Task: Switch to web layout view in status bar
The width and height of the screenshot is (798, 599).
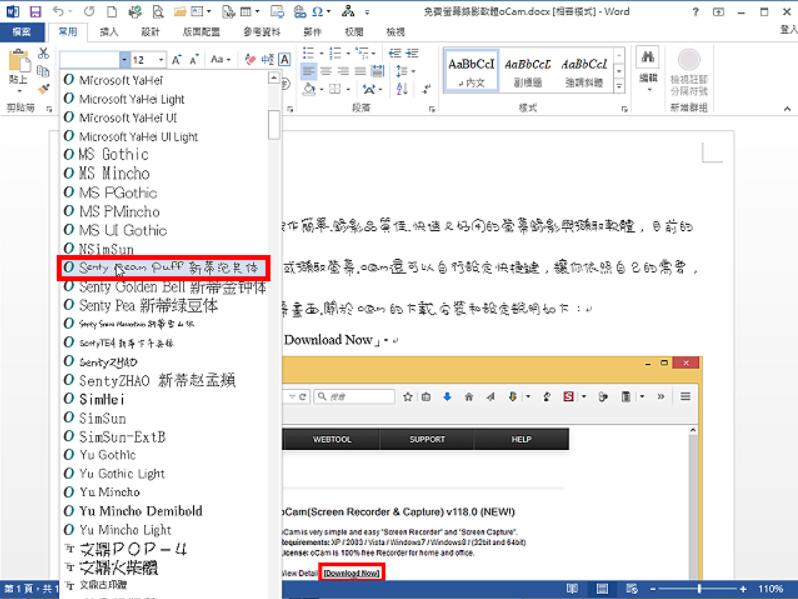Action: tap(632, 589)
